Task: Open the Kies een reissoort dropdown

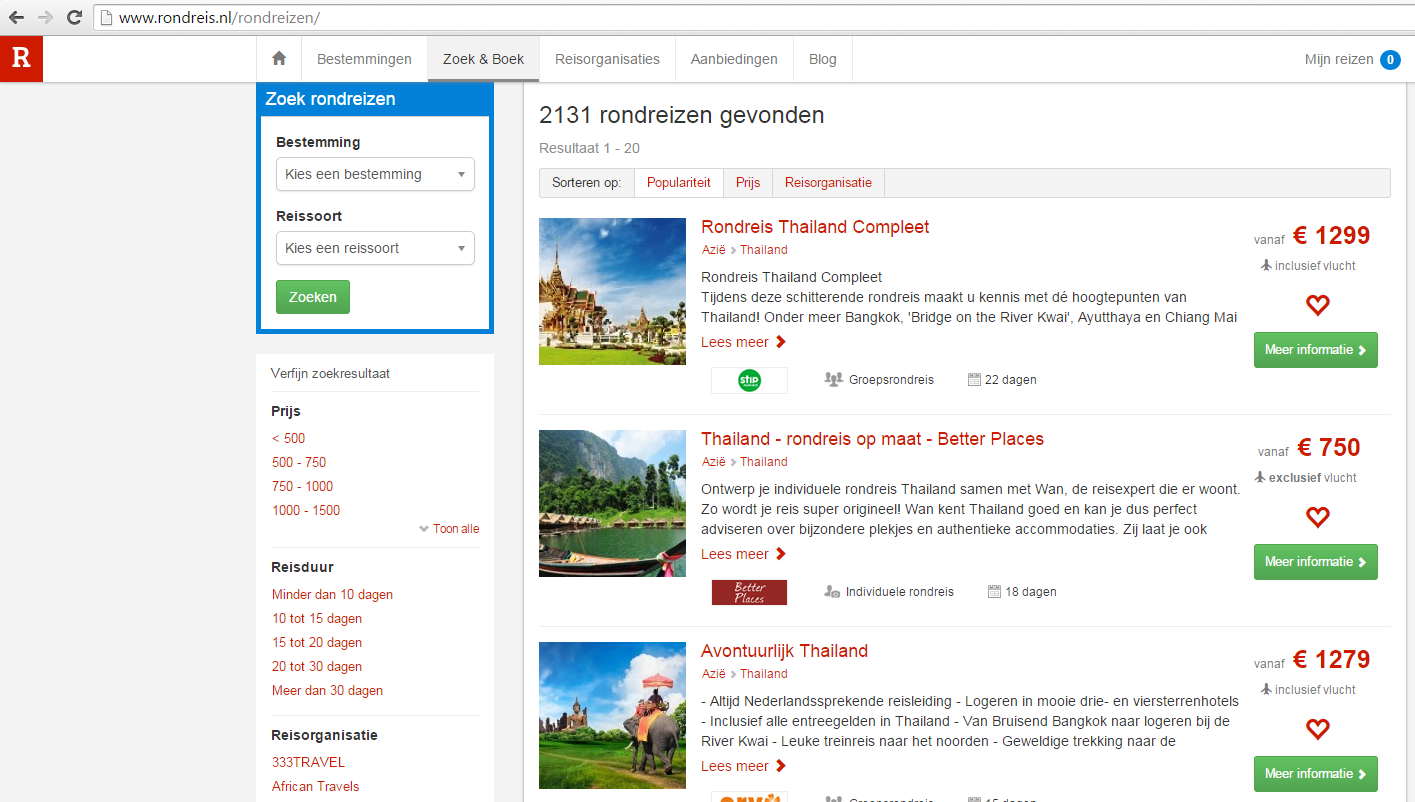Action: coord(375,248)
